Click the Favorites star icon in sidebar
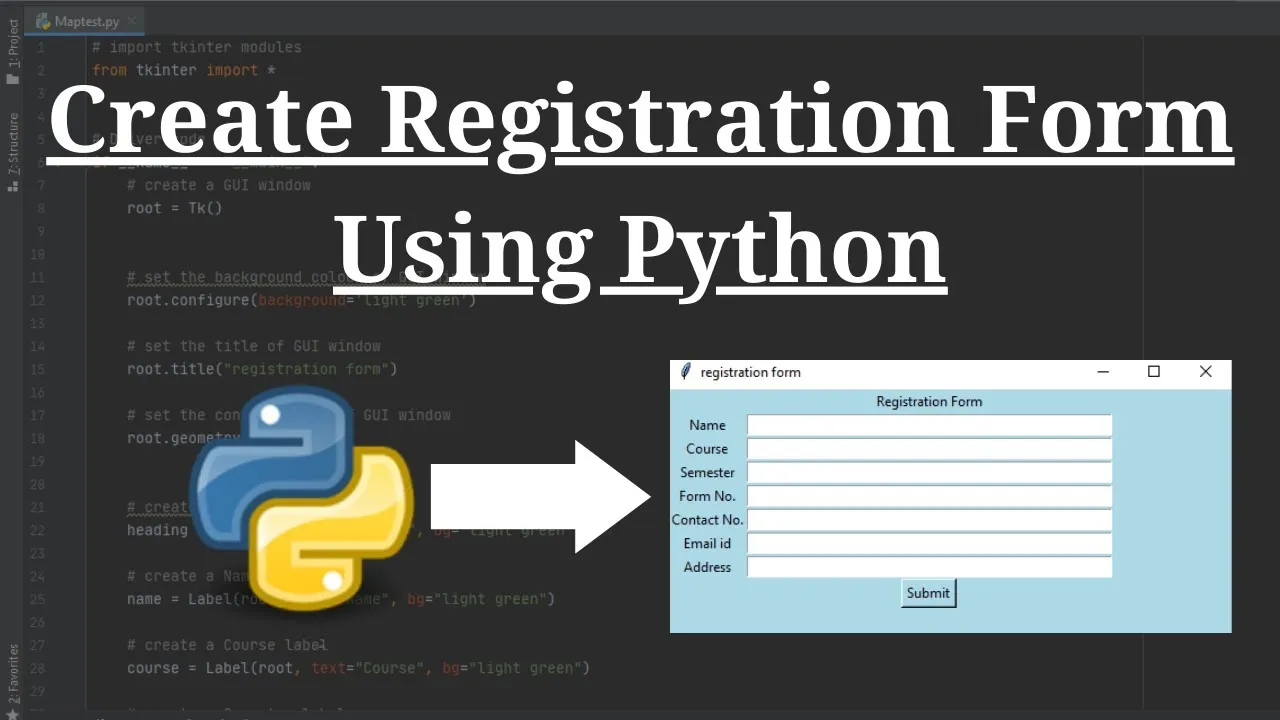Image resolution: width=1280 pixels, height=720 pixels. (x=12, y=713)
